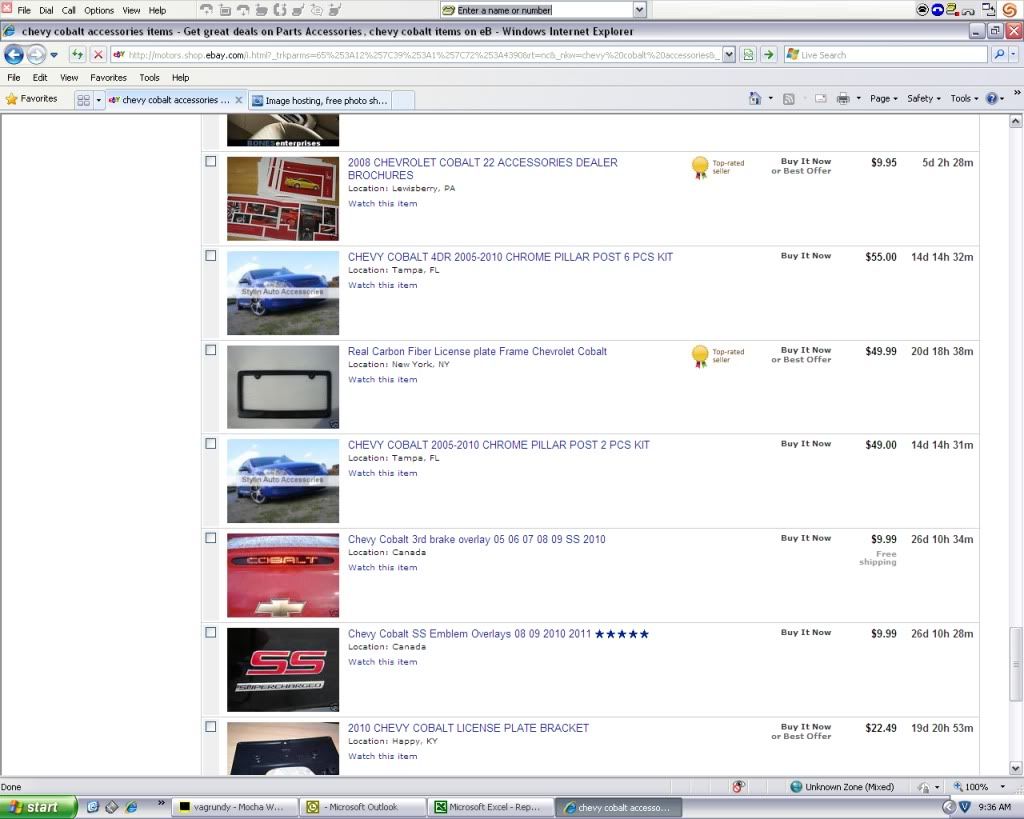Click the page vertical scrollbar thumb

(x=1015, y=664)
